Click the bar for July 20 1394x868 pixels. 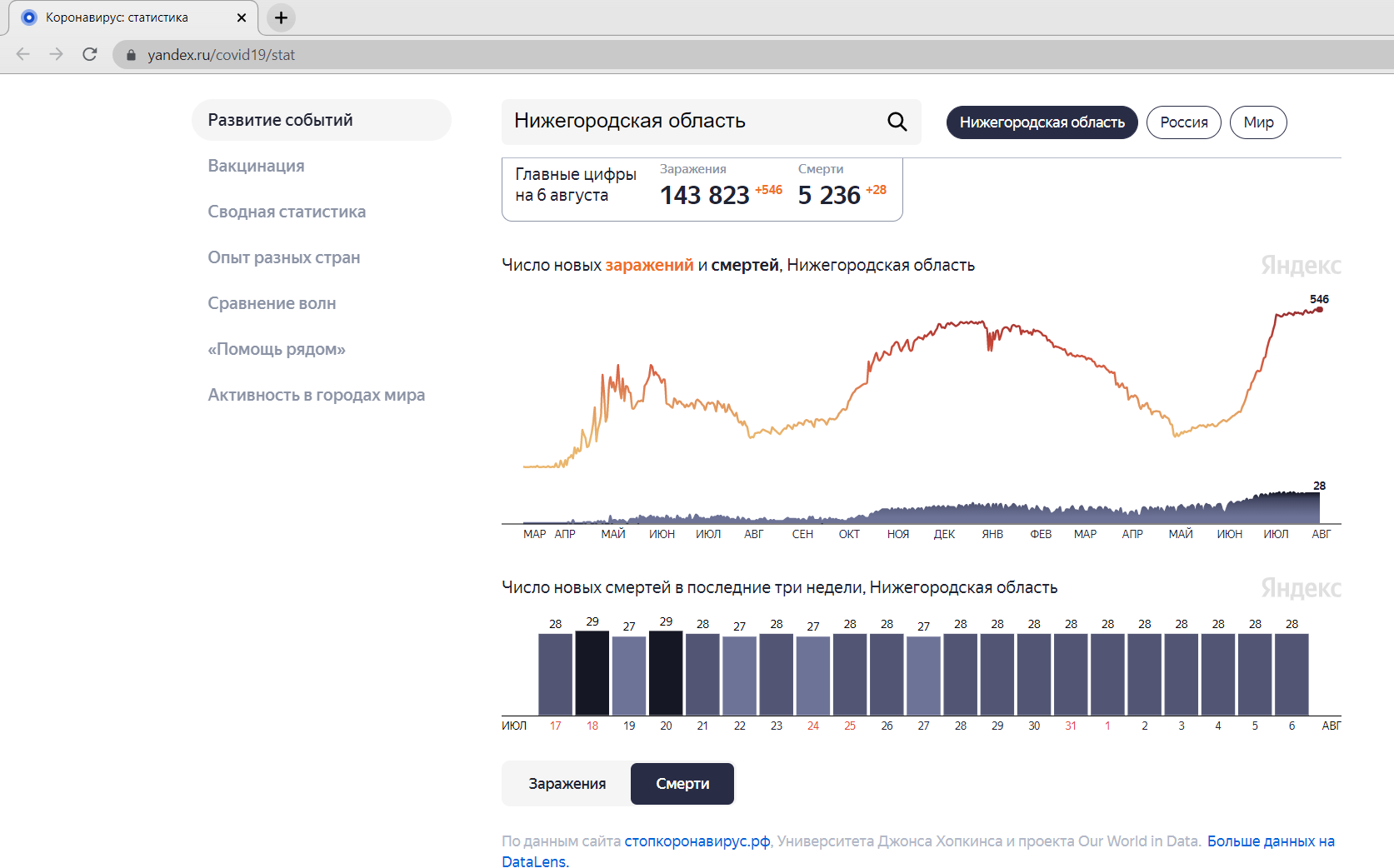666,673
